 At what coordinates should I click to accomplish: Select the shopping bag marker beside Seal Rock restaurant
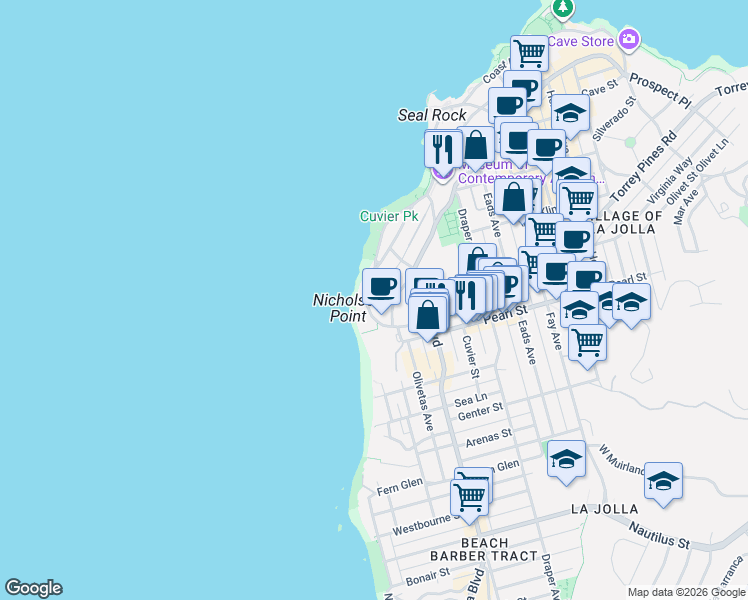[x=476, y=147]
